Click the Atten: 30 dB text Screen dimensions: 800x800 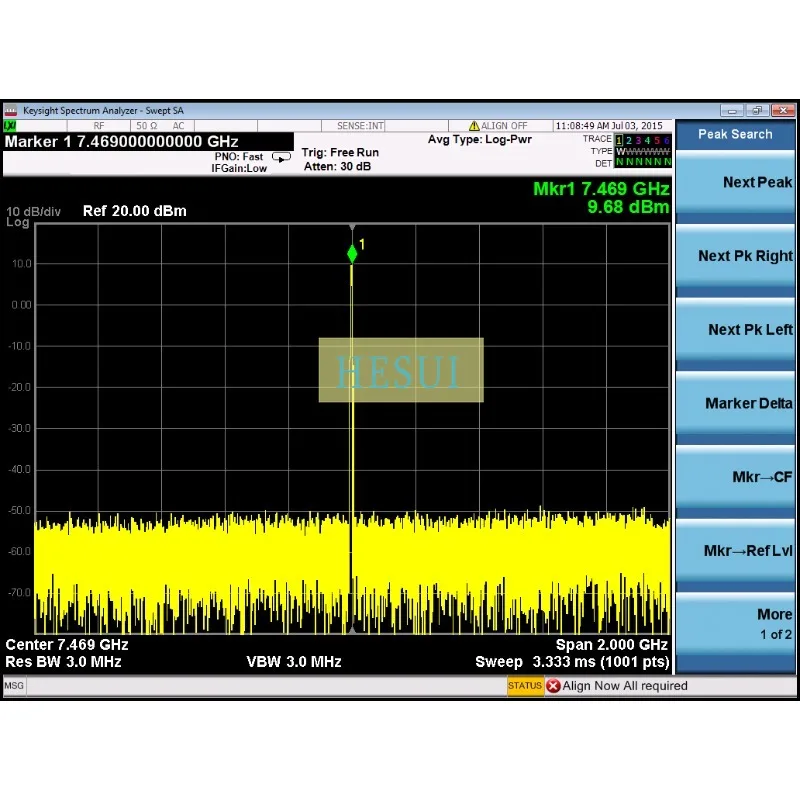(337, 166)
